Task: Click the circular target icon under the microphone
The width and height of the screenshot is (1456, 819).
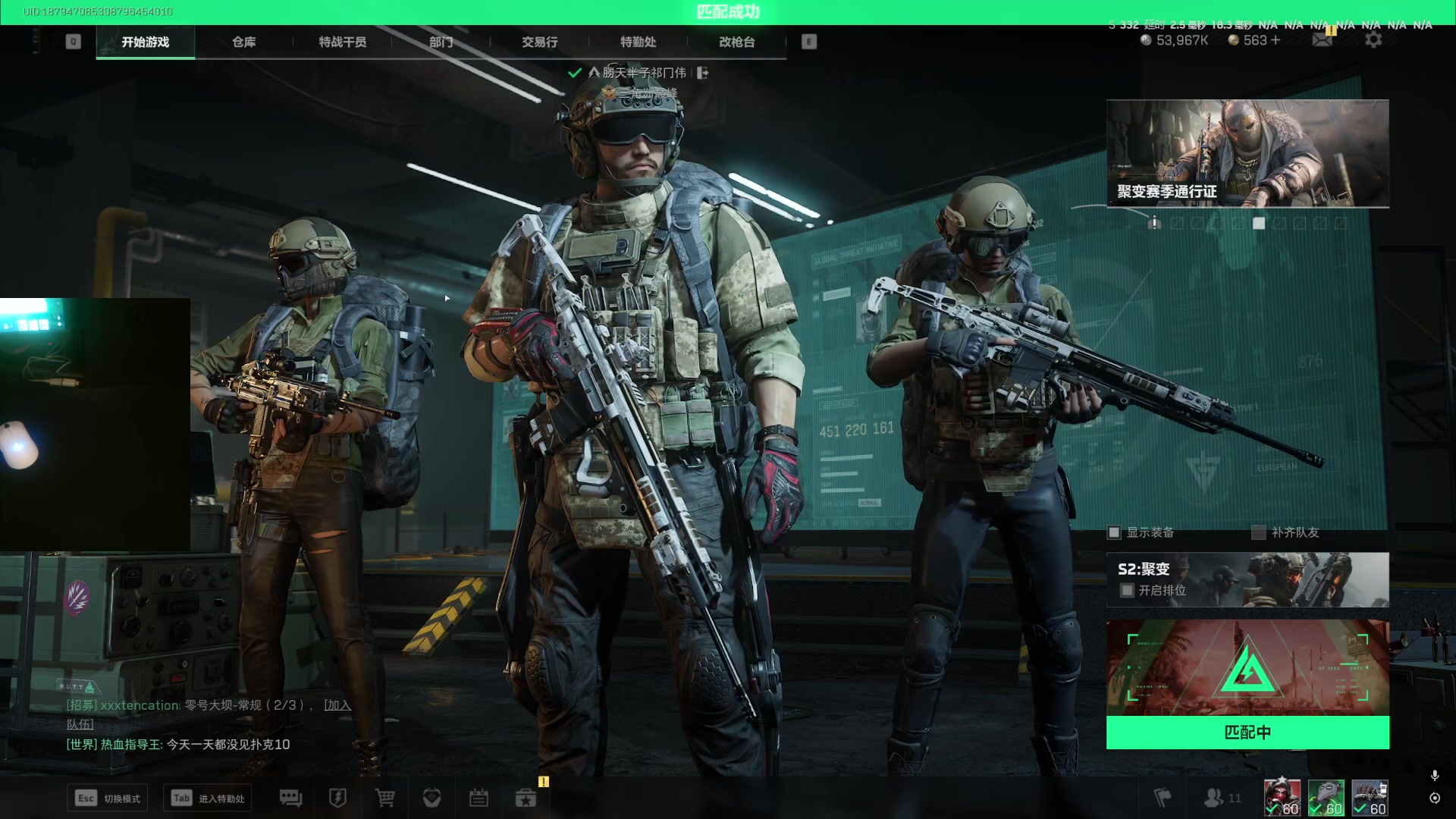Action: [1434, 798]
